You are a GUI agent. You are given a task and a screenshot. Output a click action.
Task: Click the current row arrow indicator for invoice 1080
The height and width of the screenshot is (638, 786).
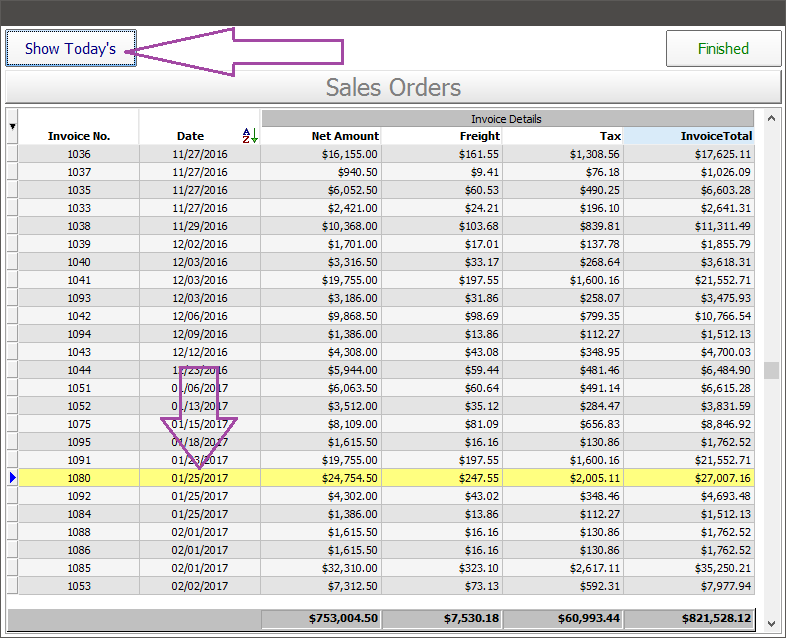click(x=12, y=478)
